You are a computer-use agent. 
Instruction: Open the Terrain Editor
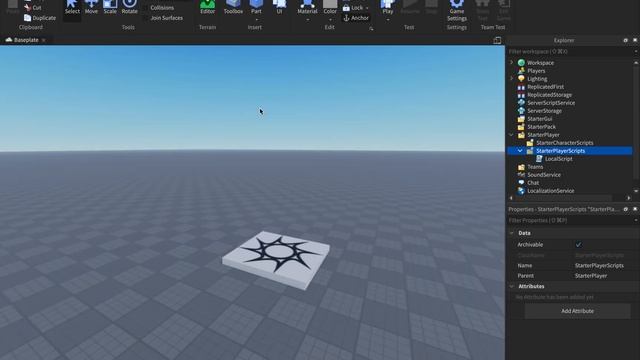point(207,8)
